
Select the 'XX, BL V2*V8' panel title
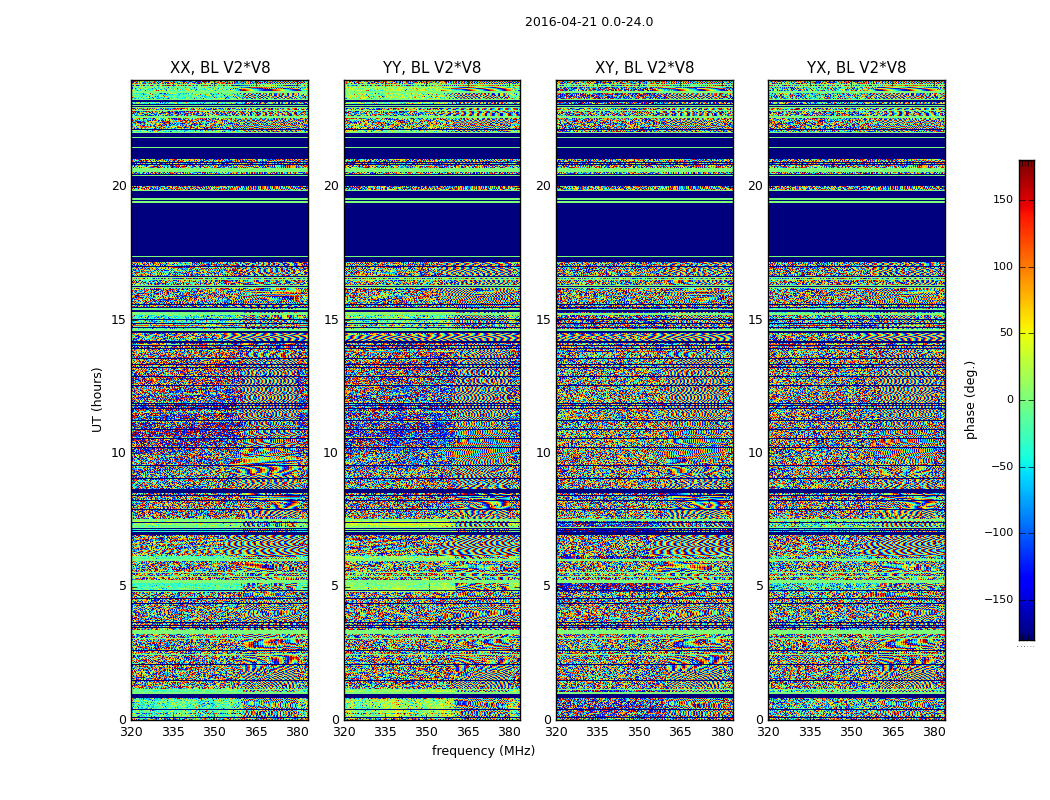point(220,68)
